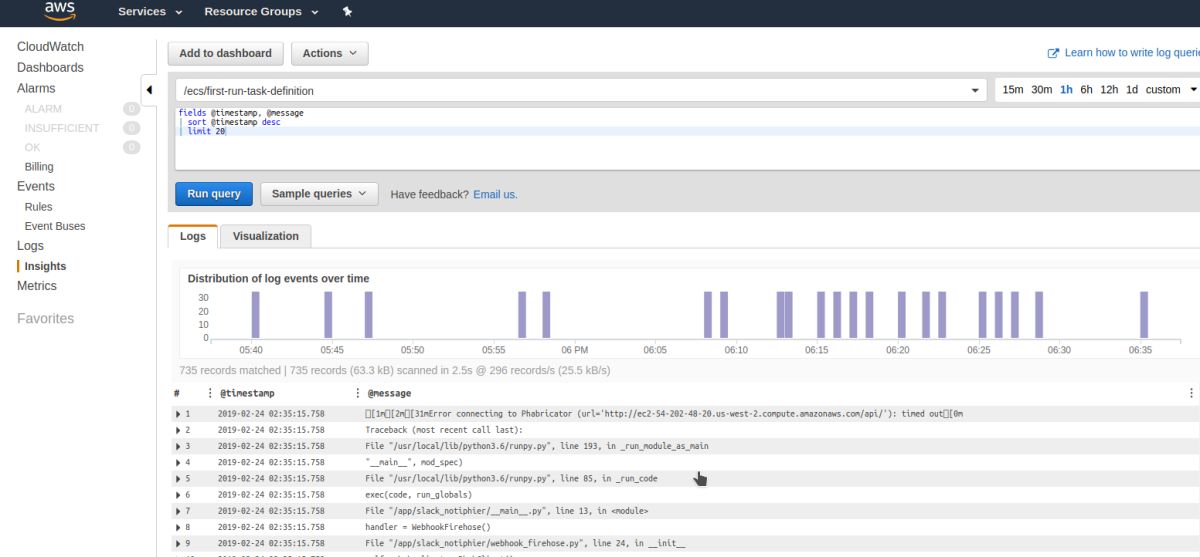Open Event Buses in sidebar
Image resolution: width=1200 pixels, height=557 pixels.
[x=55, y=226]
